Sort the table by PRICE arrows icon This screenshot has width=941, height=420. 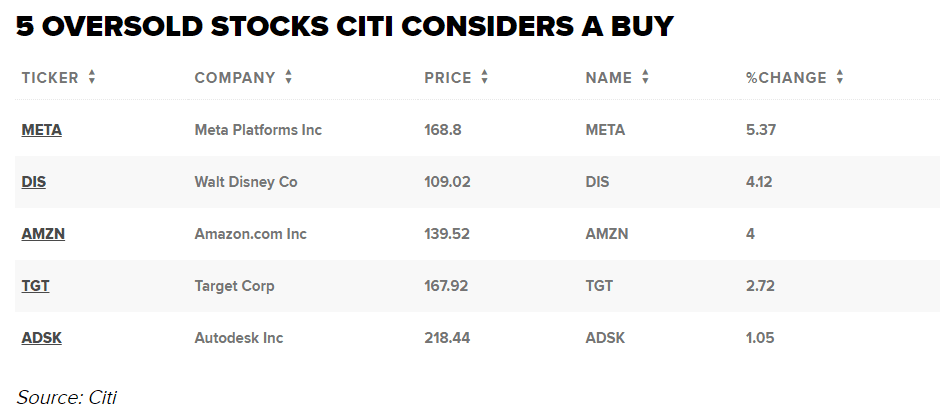pos(485,78)
